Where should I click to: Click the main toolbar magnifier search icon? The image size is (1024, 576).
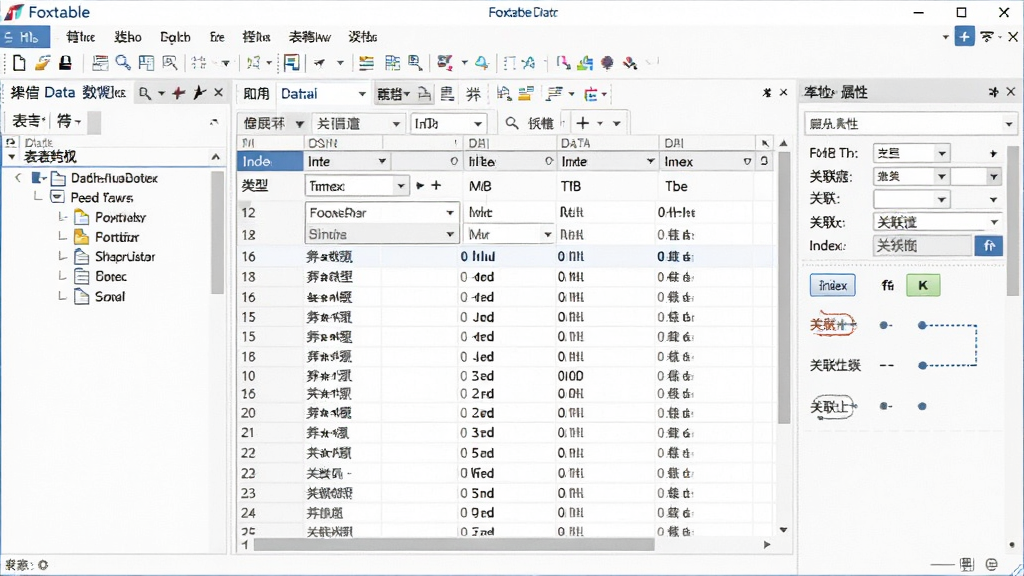point(123,63)
